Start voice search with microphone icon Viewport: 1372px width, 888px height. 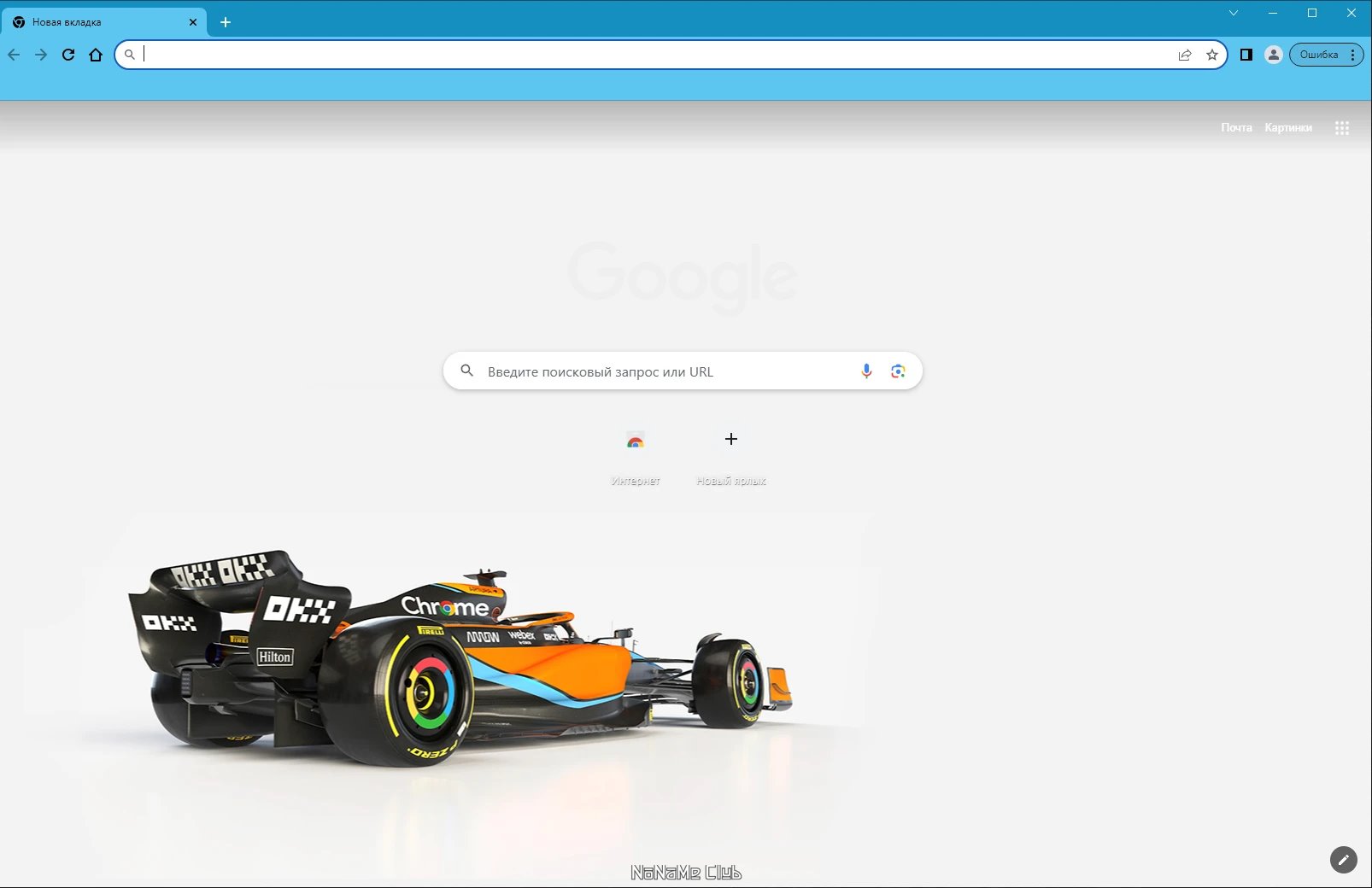866,371
